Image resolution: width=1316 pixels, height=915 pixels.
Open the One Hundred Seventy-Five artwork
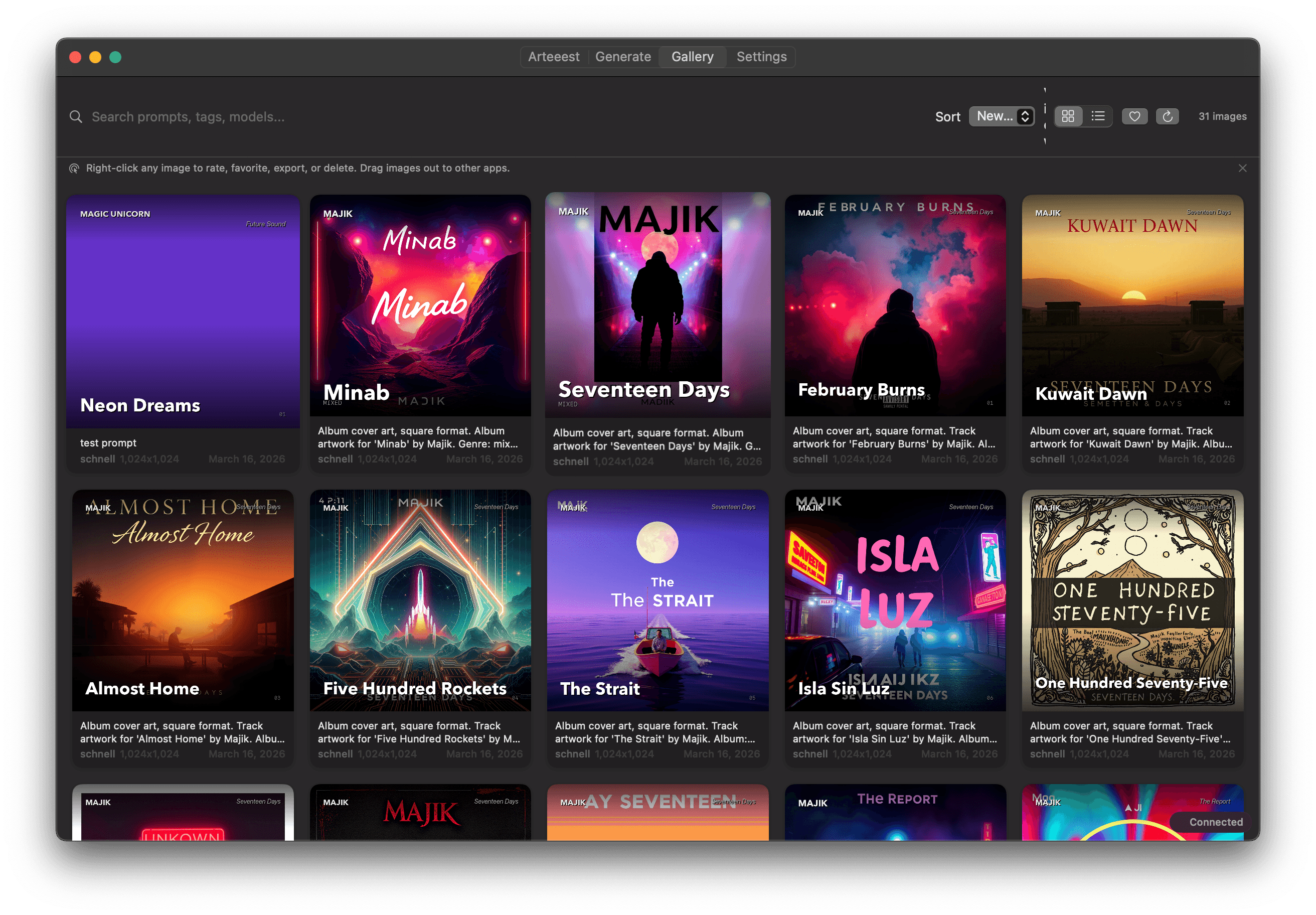[x=1132, y=600]
